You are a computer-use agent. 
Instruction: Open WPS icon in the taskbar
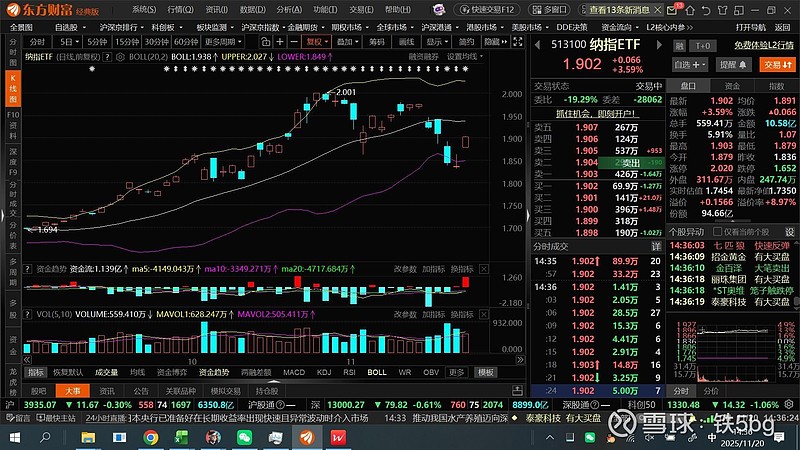[338, 437]
